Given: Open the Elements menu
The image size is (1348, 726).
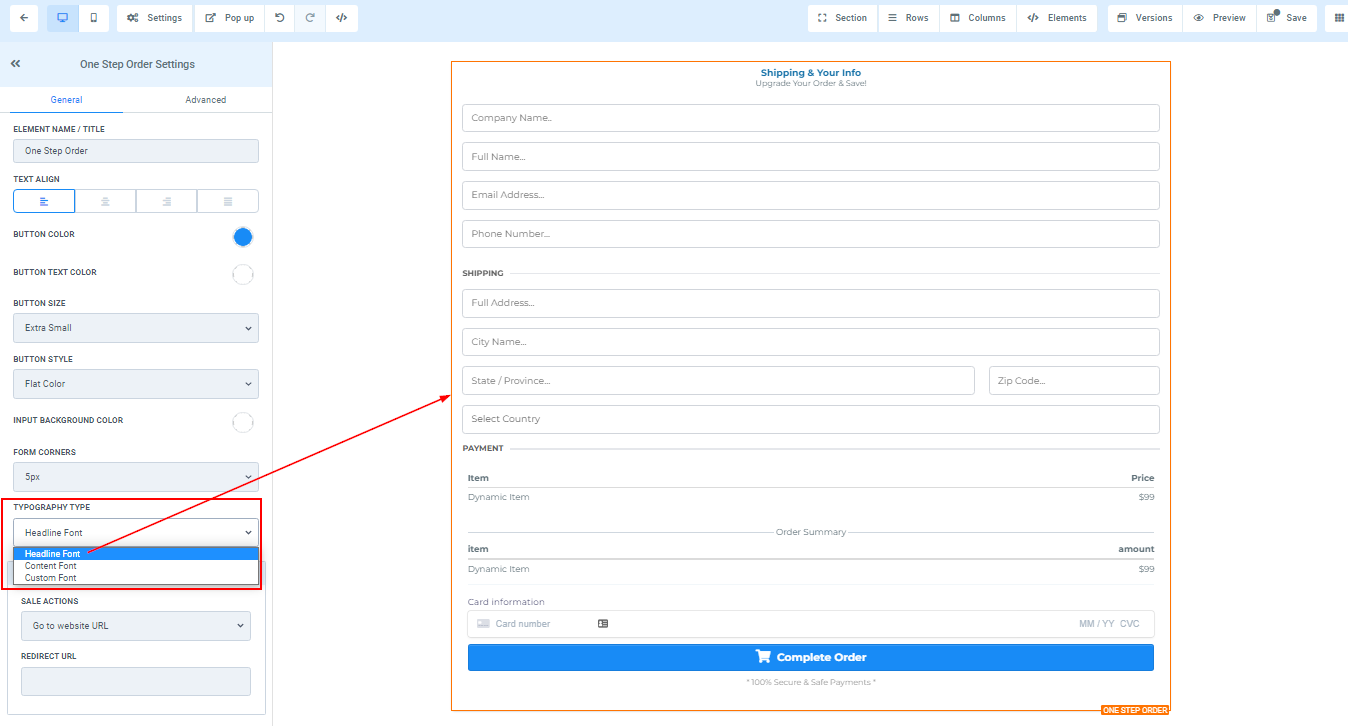Looking at the screenshot, I should click(x=1057, y=18).
